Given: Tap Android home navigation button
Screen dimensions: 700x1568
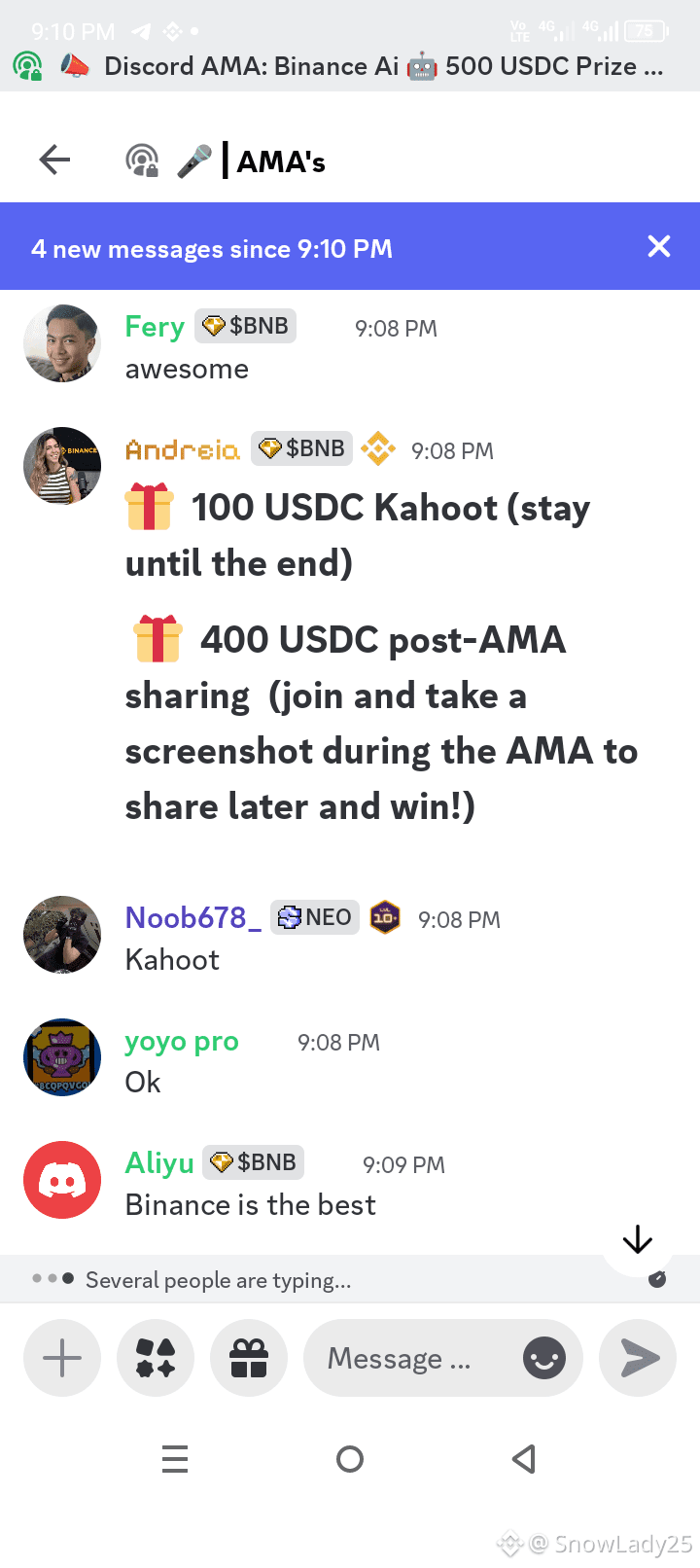Looking at the screenshot, I should click(350, 1459).
